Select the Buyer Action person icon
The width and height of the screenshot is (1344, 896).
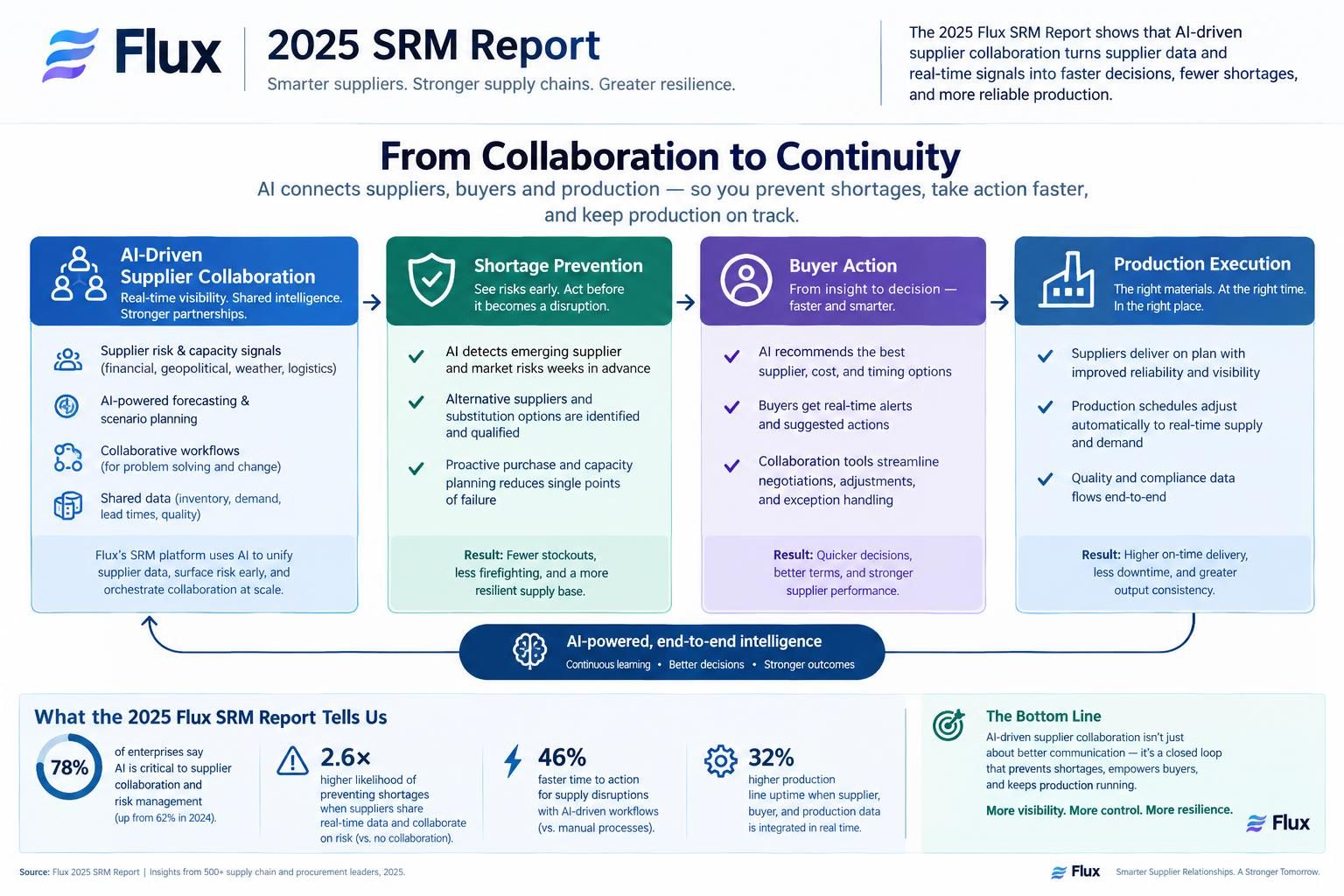point(746,280)
